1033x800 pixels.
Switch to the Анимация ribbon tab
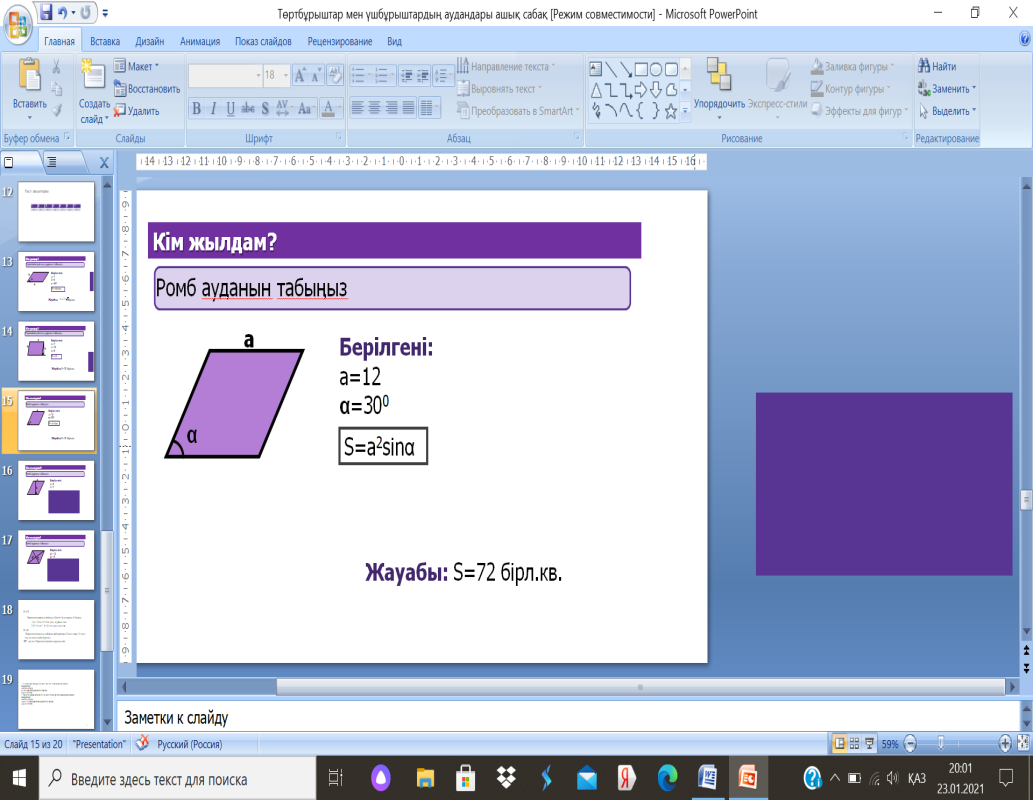point(200,42)
